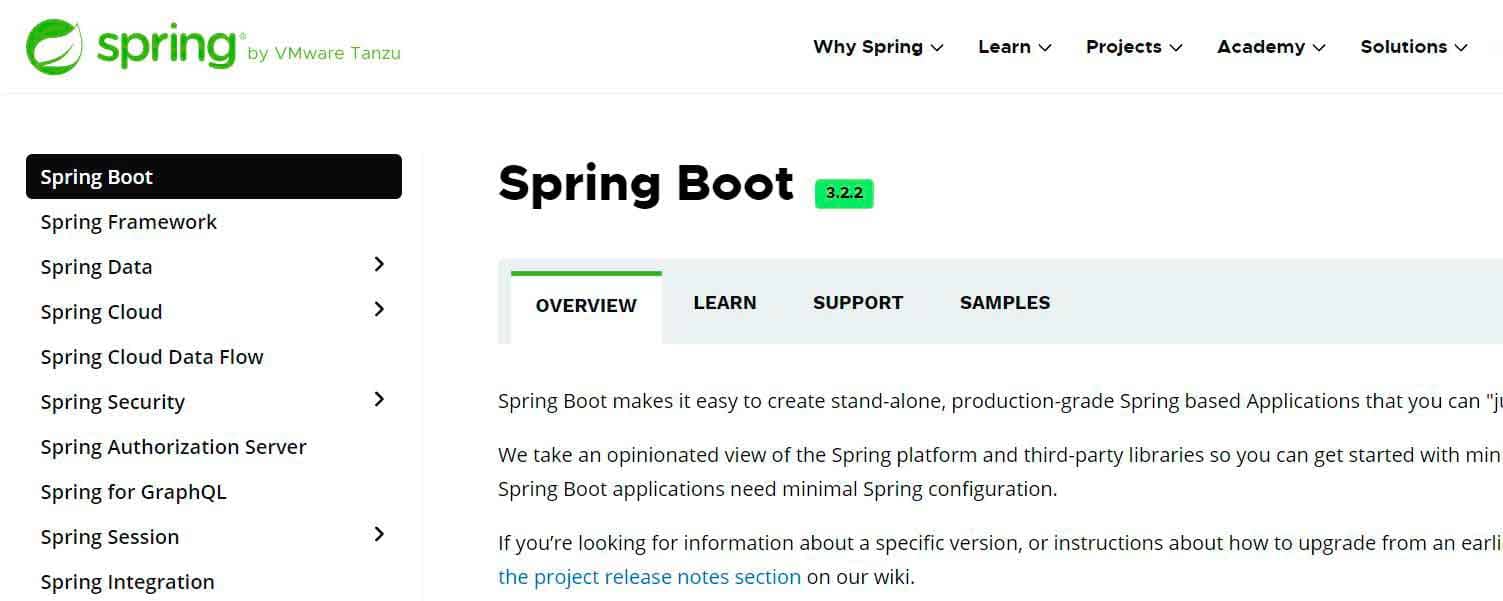Switch to the SUPPORT tab

[858, 303]
